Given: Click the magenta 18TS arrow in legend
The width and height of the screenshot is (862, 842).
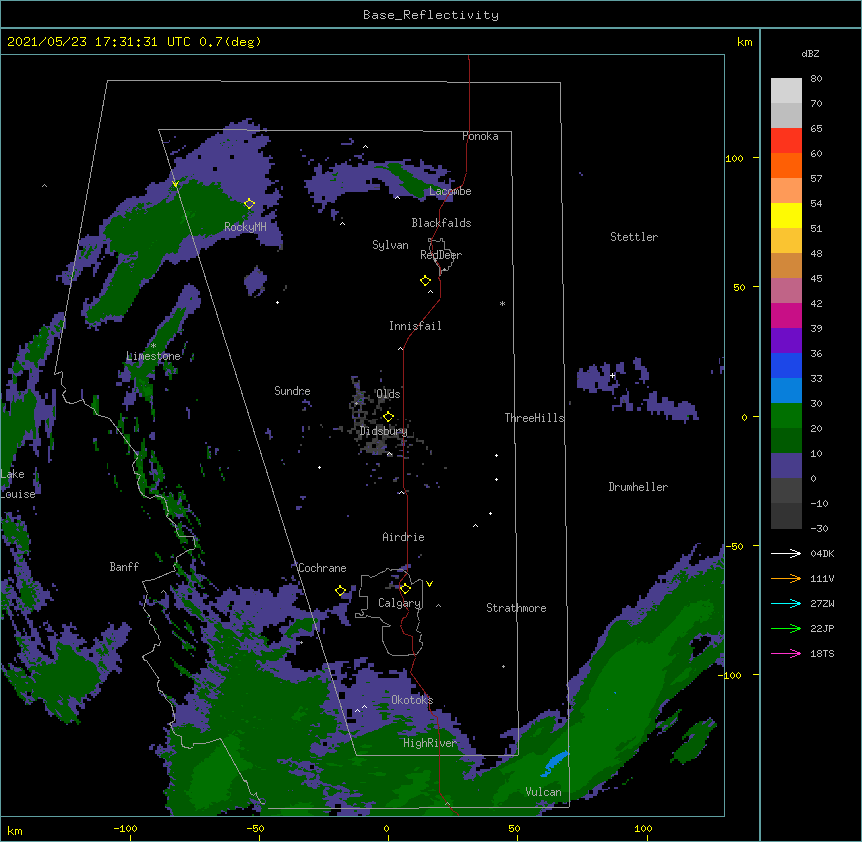Looking at the screenshot, I should (786, 653).
